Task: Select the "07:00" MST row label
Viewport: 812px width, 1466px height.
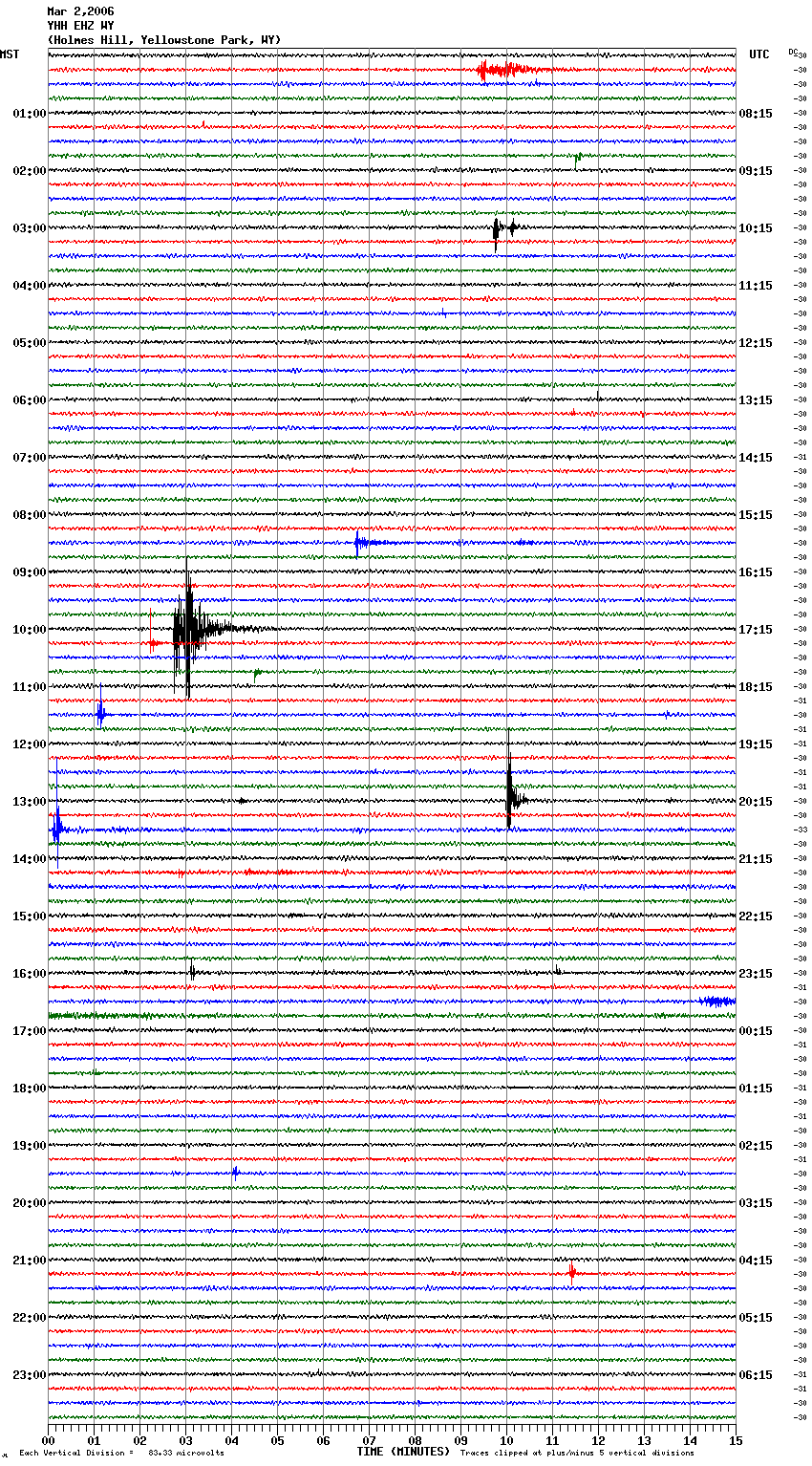Action: click(x=30, y=458)
